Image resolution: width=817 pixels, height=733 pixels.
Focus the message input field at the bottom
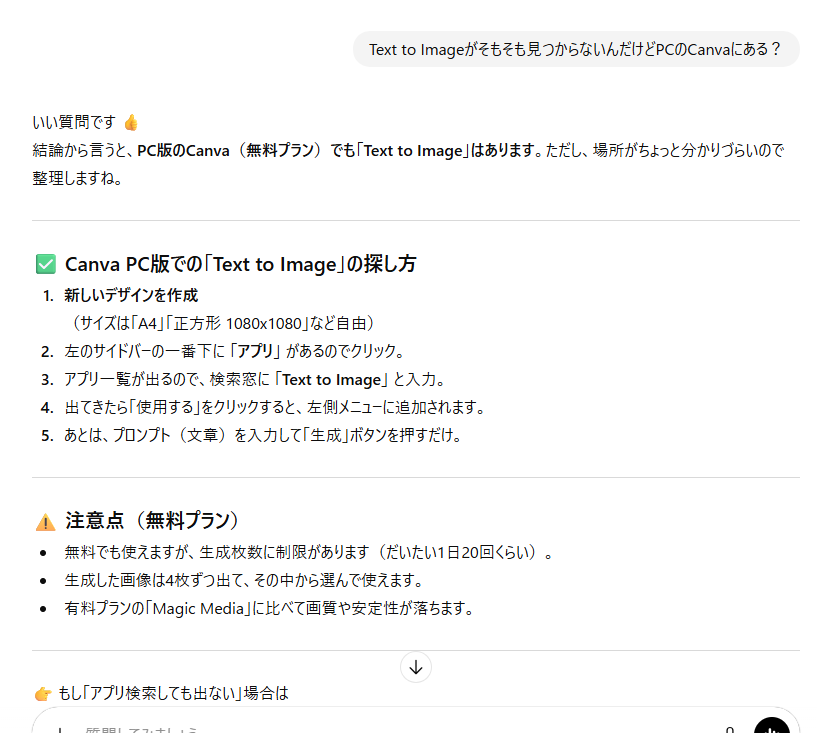[300, 728]
